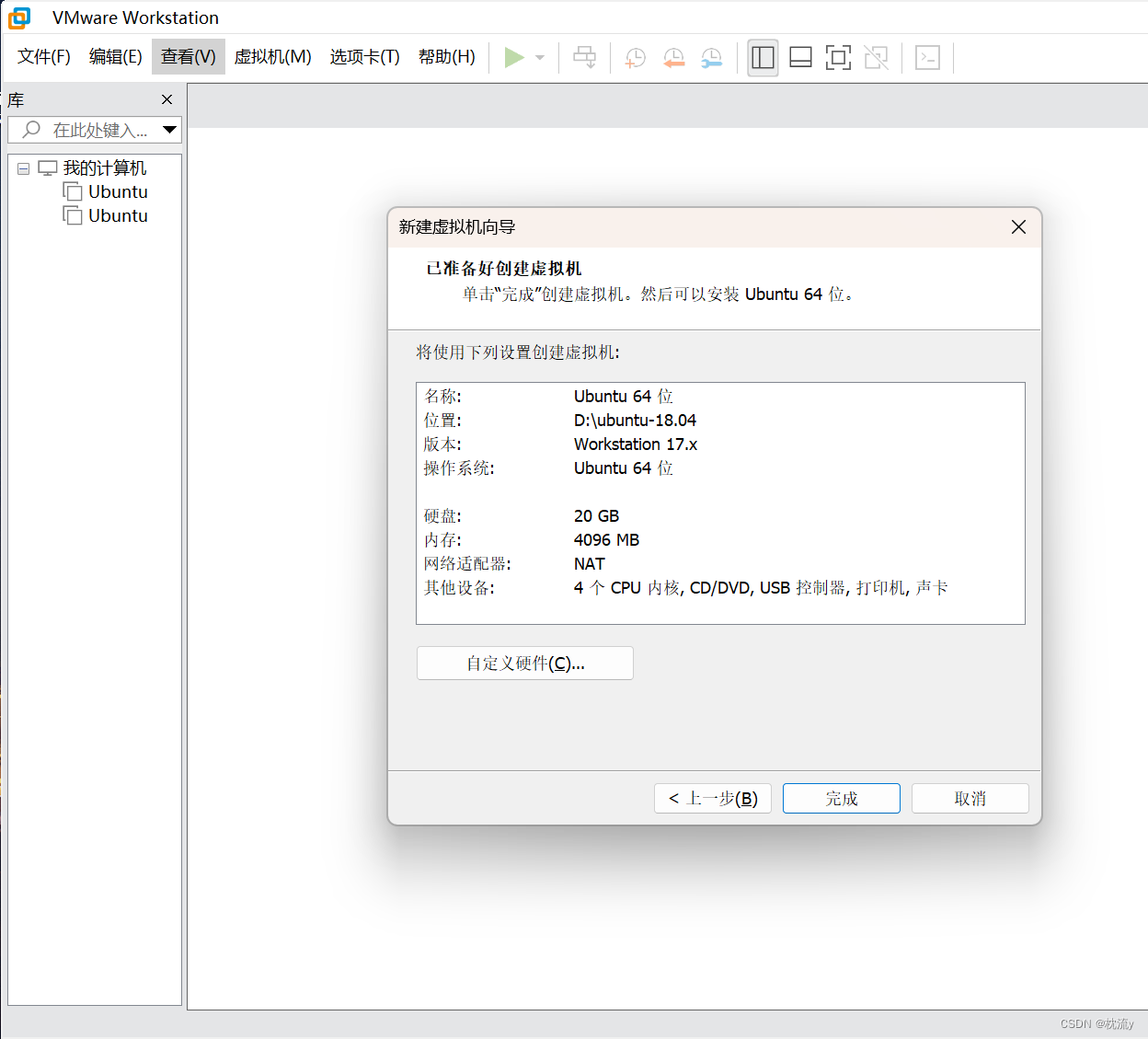Viewport: 1148px width, 1039px height.
Task: Click the NAT network adapter value
Action: 590,564
